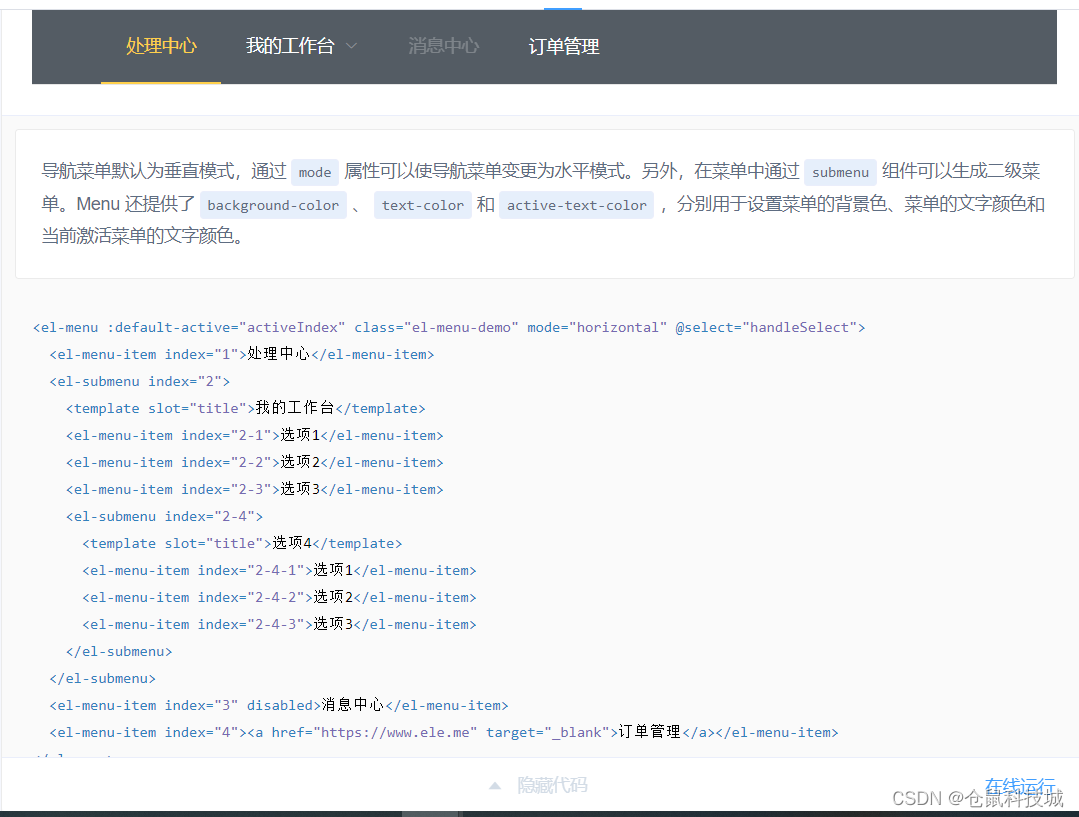The width and height of the screenshot is (1079, 817).
Task: Click the background-color code tag
Action: (x=273, y=205)
